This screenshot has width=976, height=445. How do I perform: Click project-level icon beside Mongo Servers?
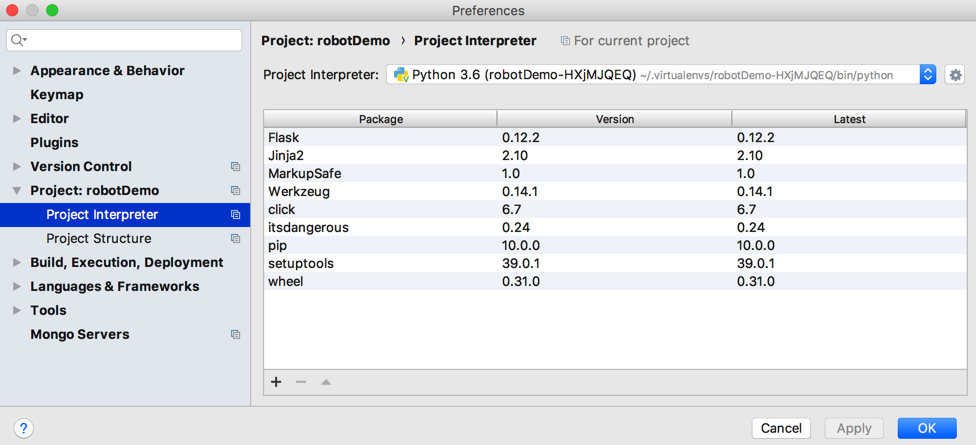tap(235, 335)
